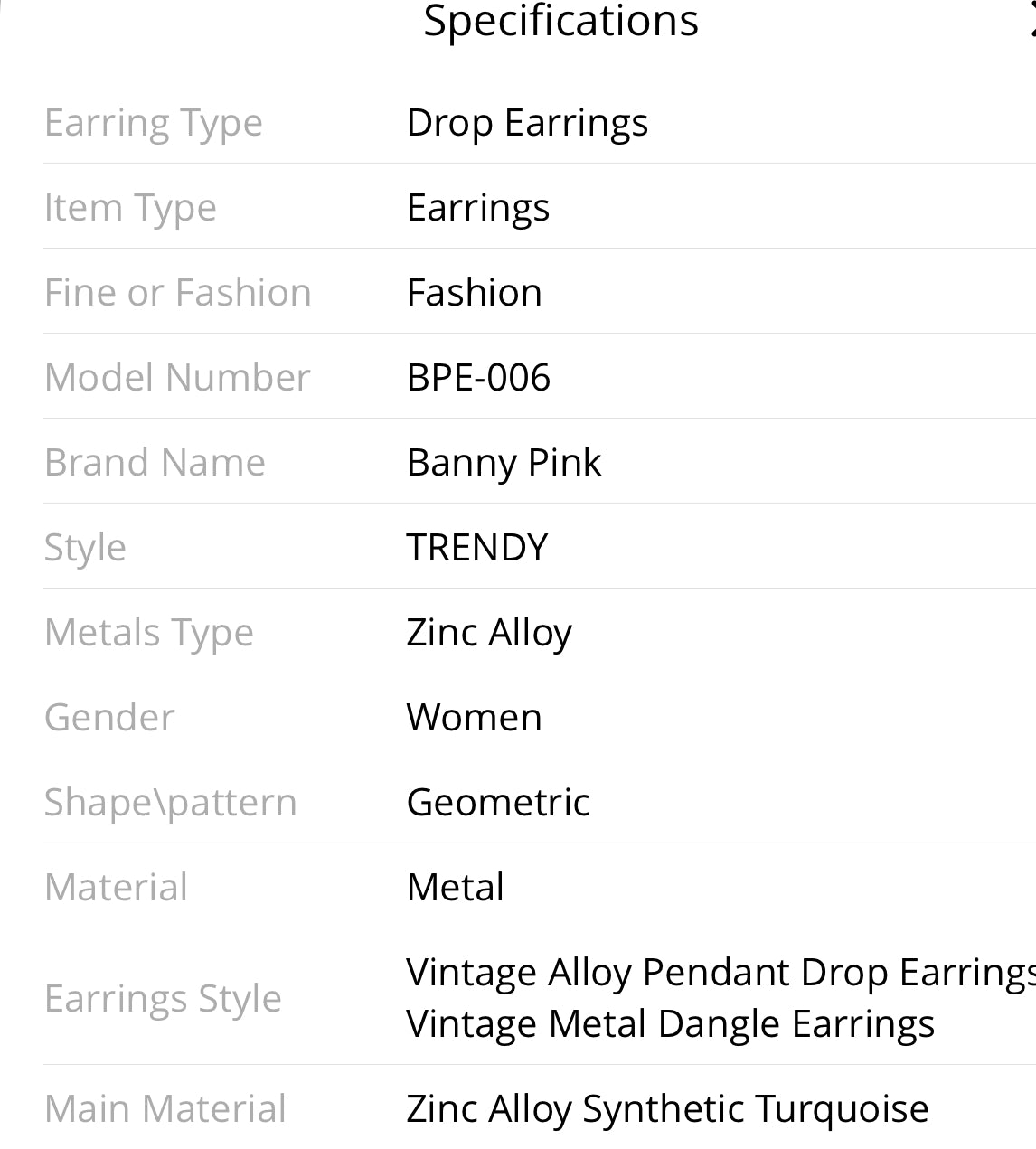Screen dimensions: 1036x1149
Task: Click the Fine or Fashion label
Action: pos(177,293)
